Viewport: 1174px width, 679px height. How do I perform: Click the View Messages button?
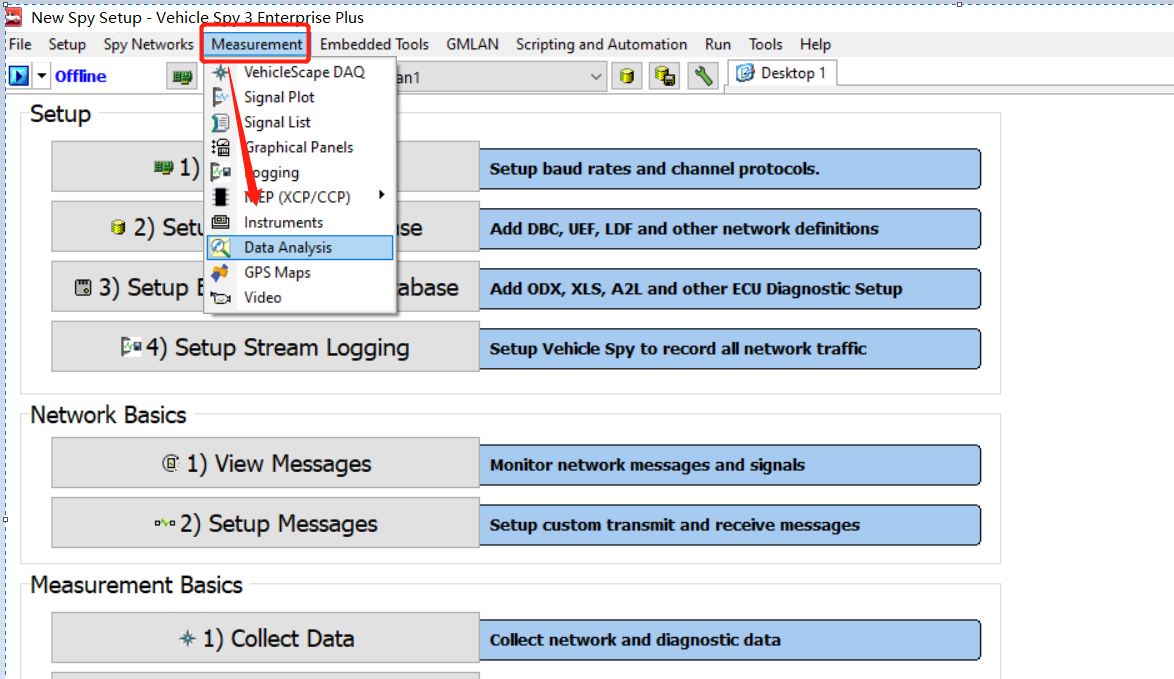265,464
